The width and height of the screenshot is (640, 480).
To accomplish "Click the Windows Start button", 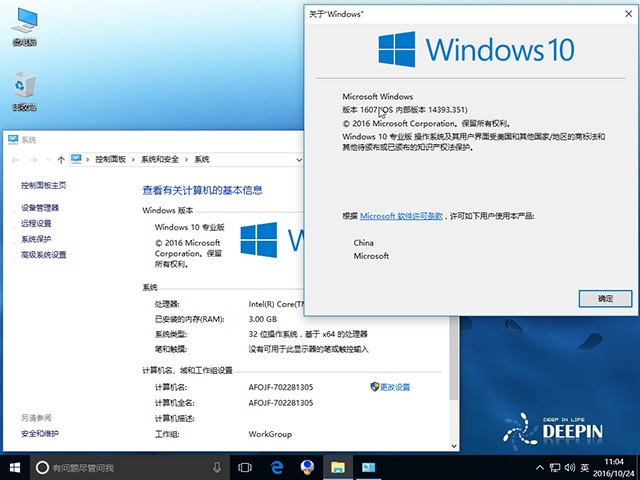I will (x=15, y=467).
